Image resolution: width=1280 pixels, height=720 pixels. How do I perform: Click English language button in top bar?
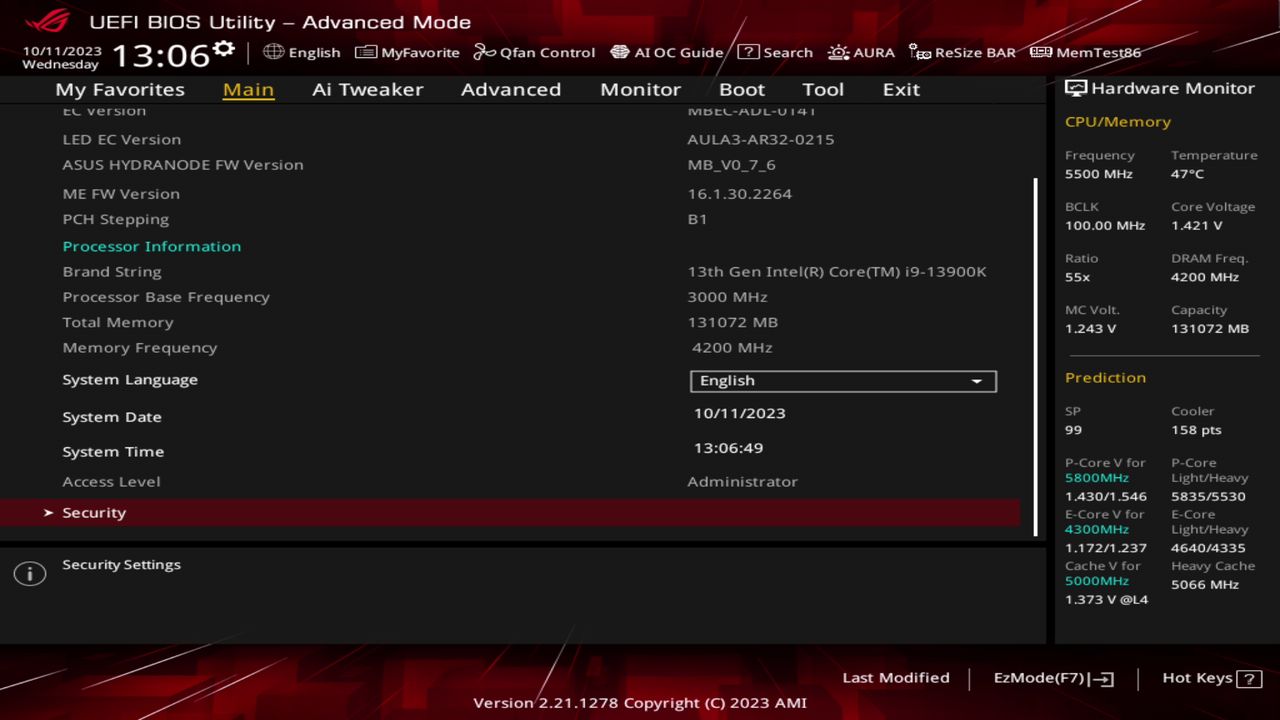(302, 52)
